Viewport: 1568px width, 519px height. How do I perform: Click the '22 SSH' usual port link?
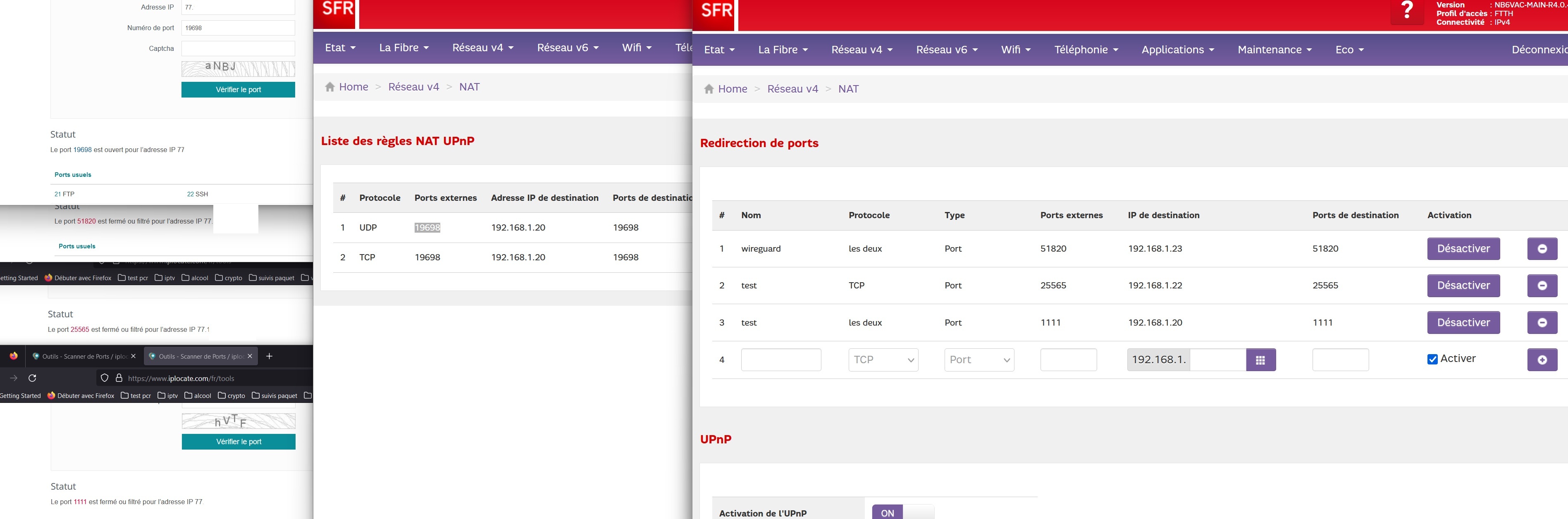197,194
